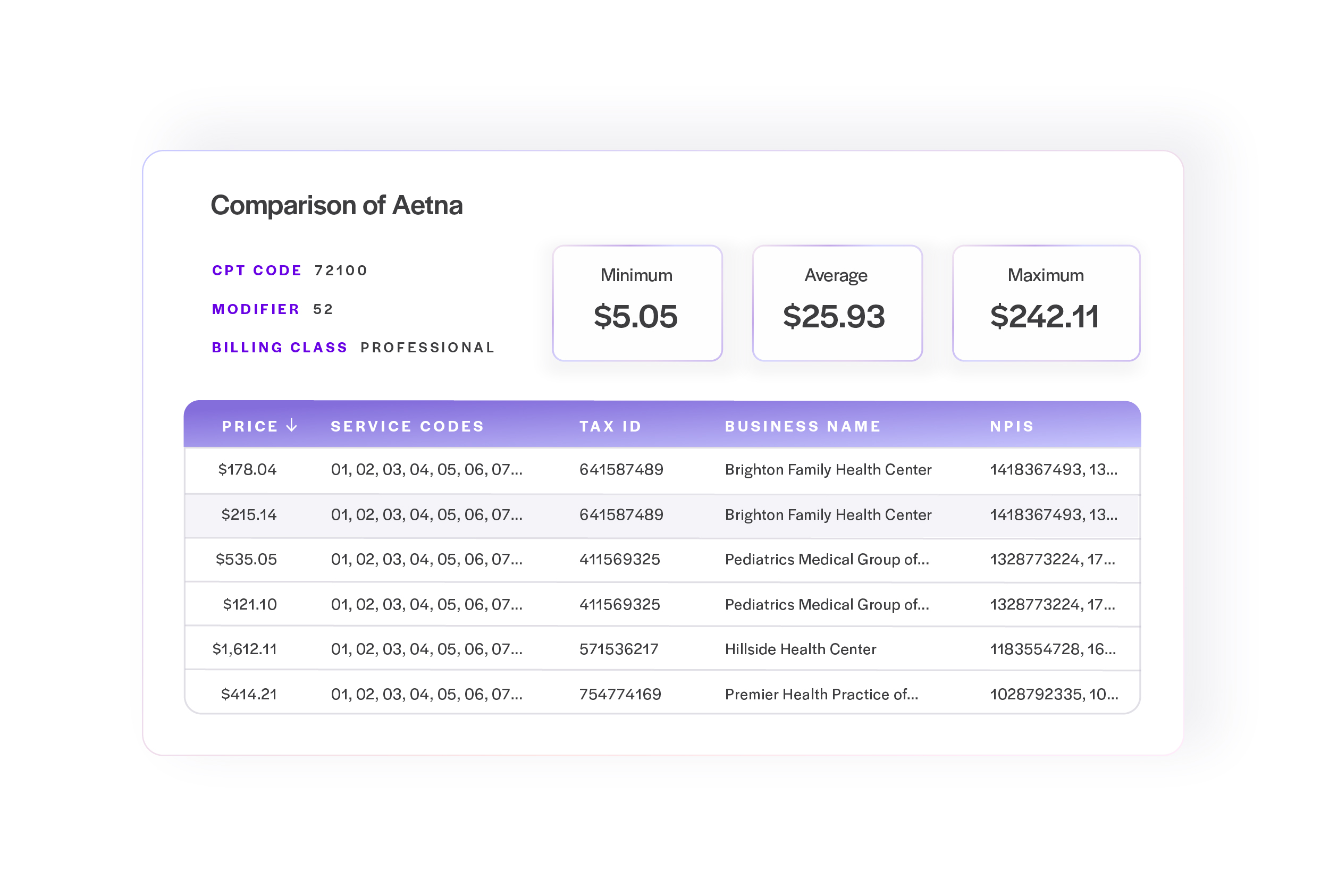1329x896 pixels.
Task: Click the Premier Health Practice business name
Action: point(821,694)
